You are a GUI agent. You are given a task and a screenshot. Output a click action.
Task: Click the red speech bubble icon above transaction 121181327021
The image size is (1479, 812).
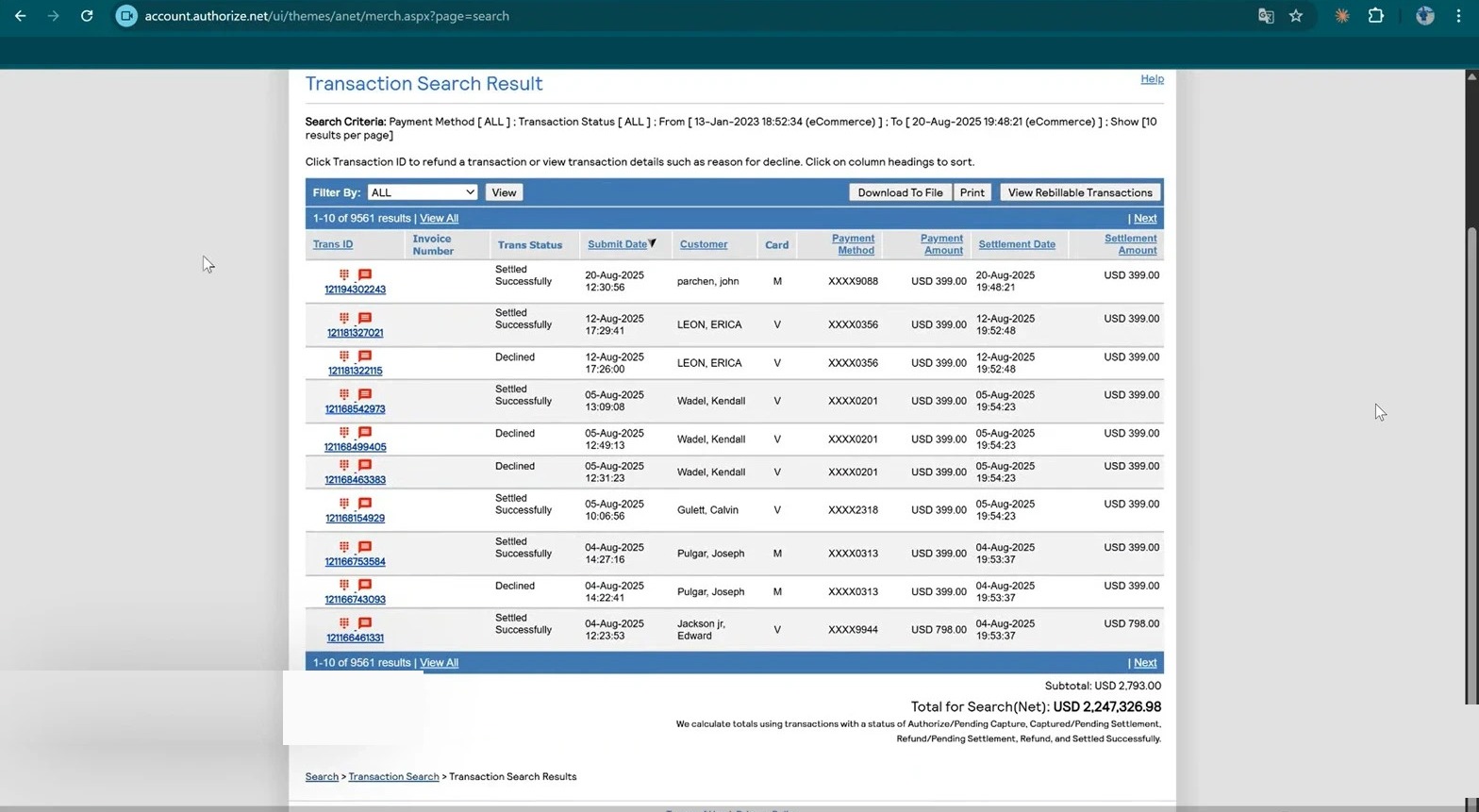point(365,318)
